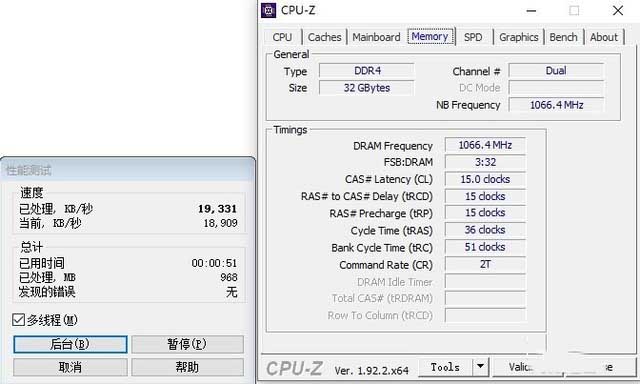The height and width of the screenshot is (384, 640).
Task: Switch to the SPD tab
Action: tap(473, 37)
